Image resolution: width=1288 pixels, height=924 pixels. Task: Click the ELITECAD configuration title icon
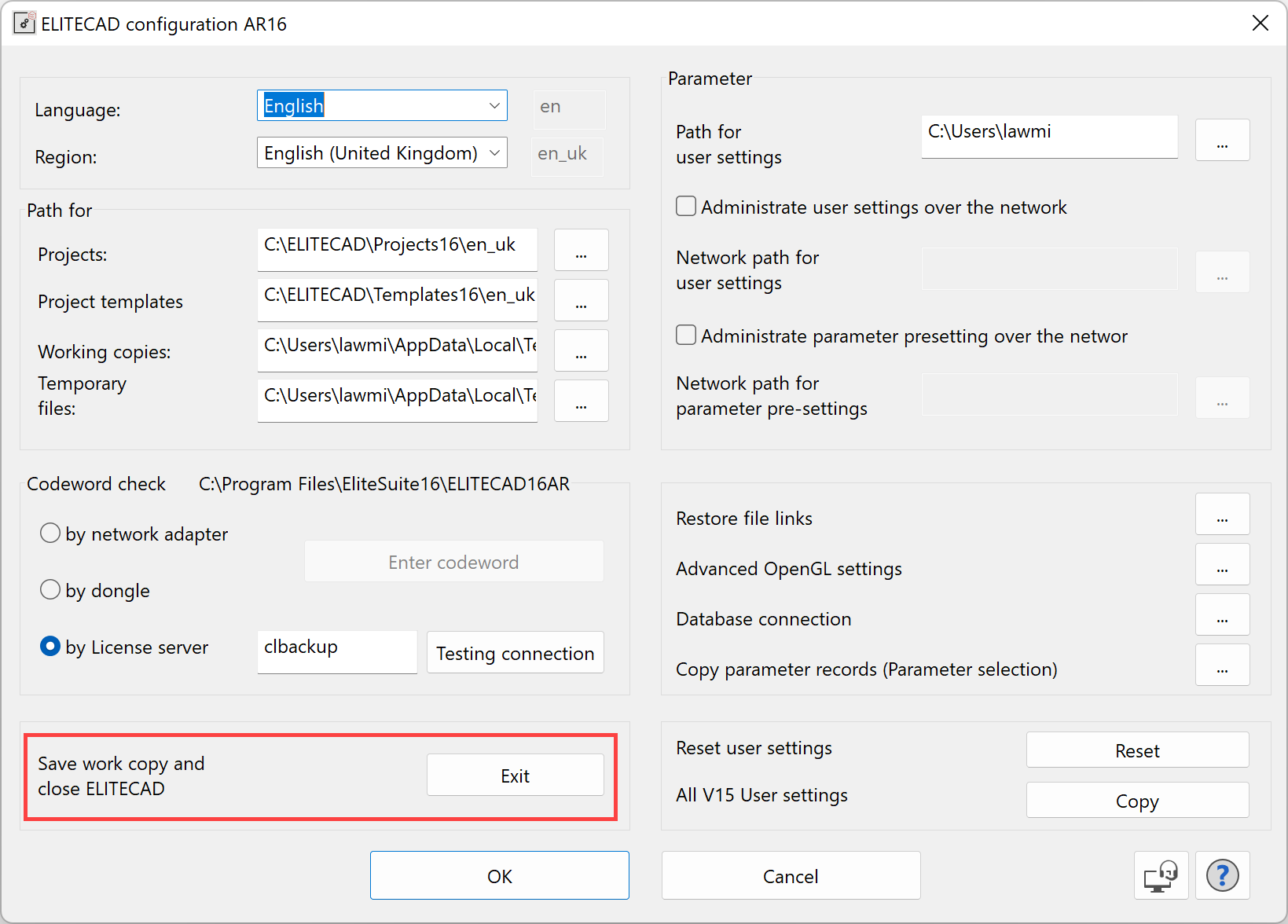point(24,23)
